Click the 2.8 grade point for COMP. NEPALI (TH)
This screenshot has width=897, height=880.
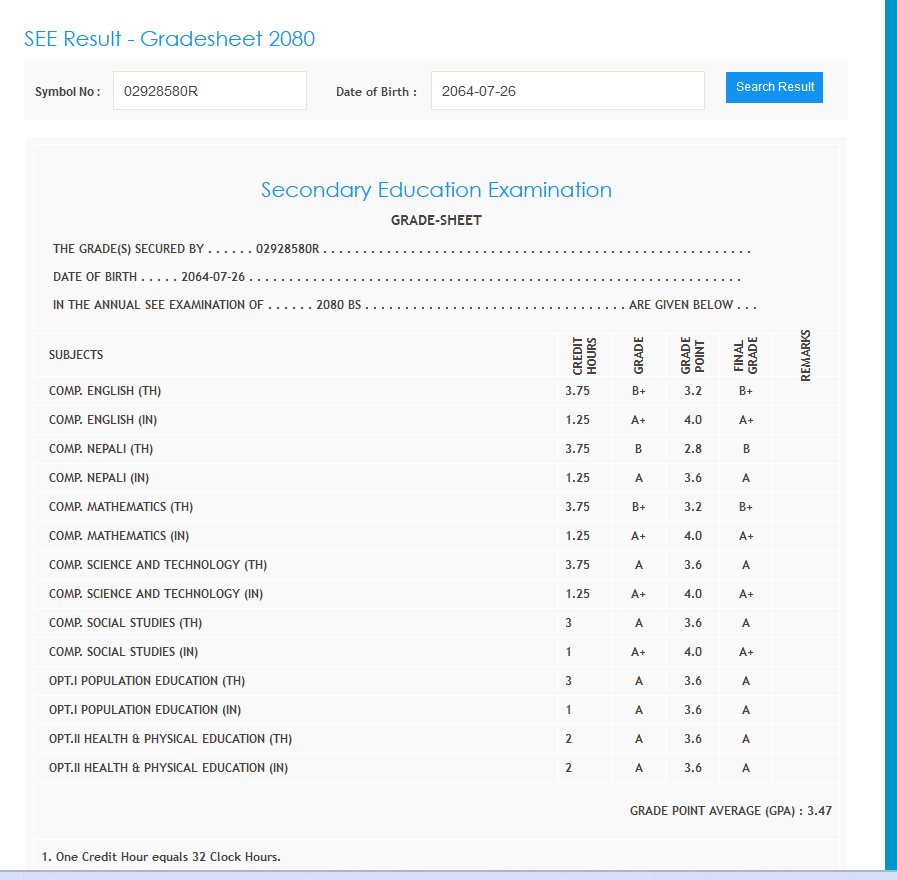coord(693,449)
